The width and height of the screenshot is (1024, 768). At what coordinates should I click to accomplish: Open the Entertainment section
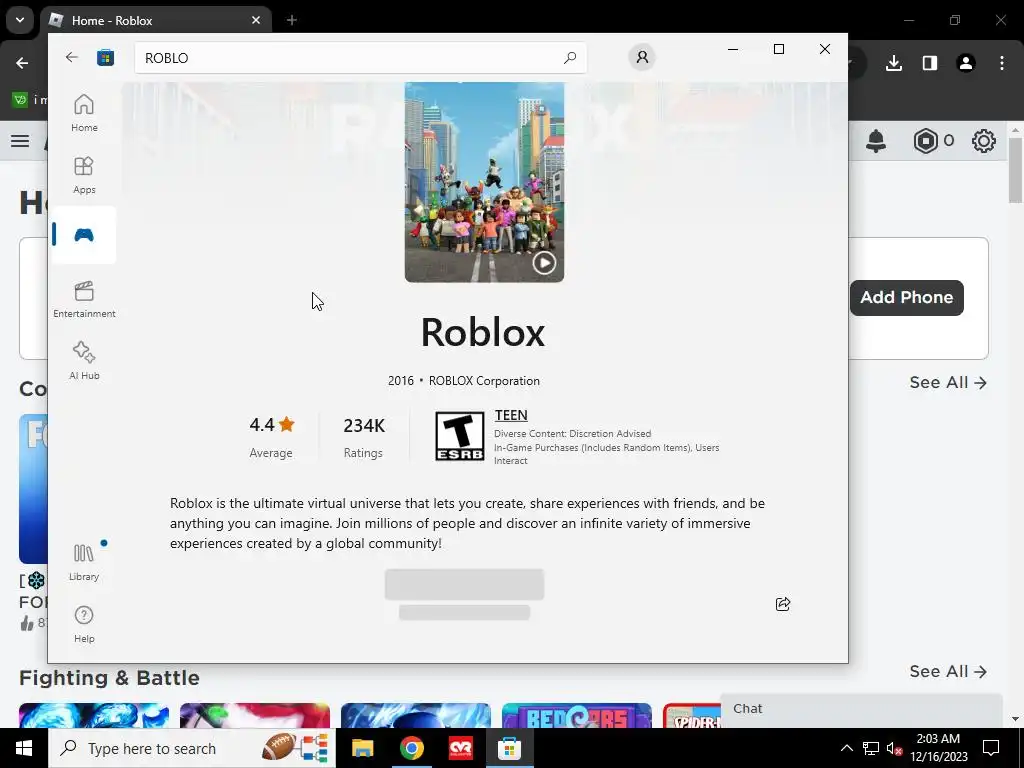pos(84,299)
